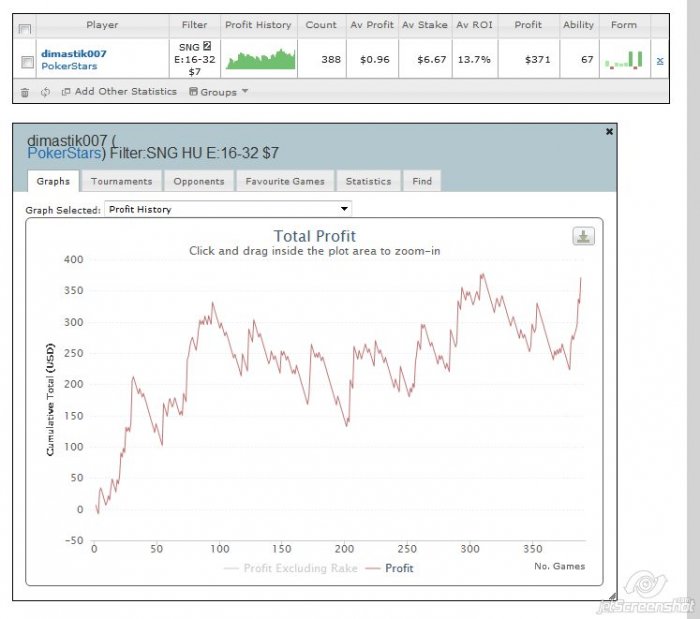This screenshot has width=700, height=619.
Task: Switch to the Find tab
Action: click(x=422, y=181)
